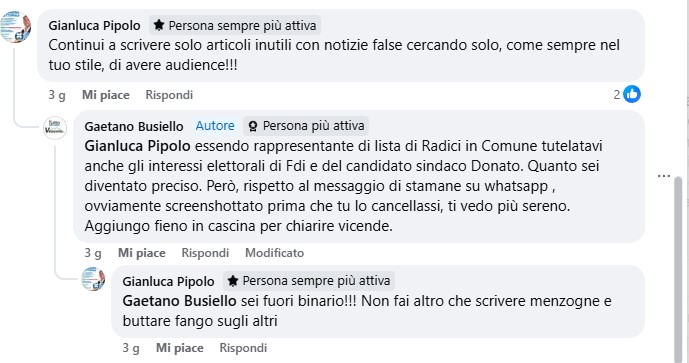Screen dimensions: 689x363
Task: Open the Gianluca Pipolo name link on the first comment
Action: click(94, 25)
